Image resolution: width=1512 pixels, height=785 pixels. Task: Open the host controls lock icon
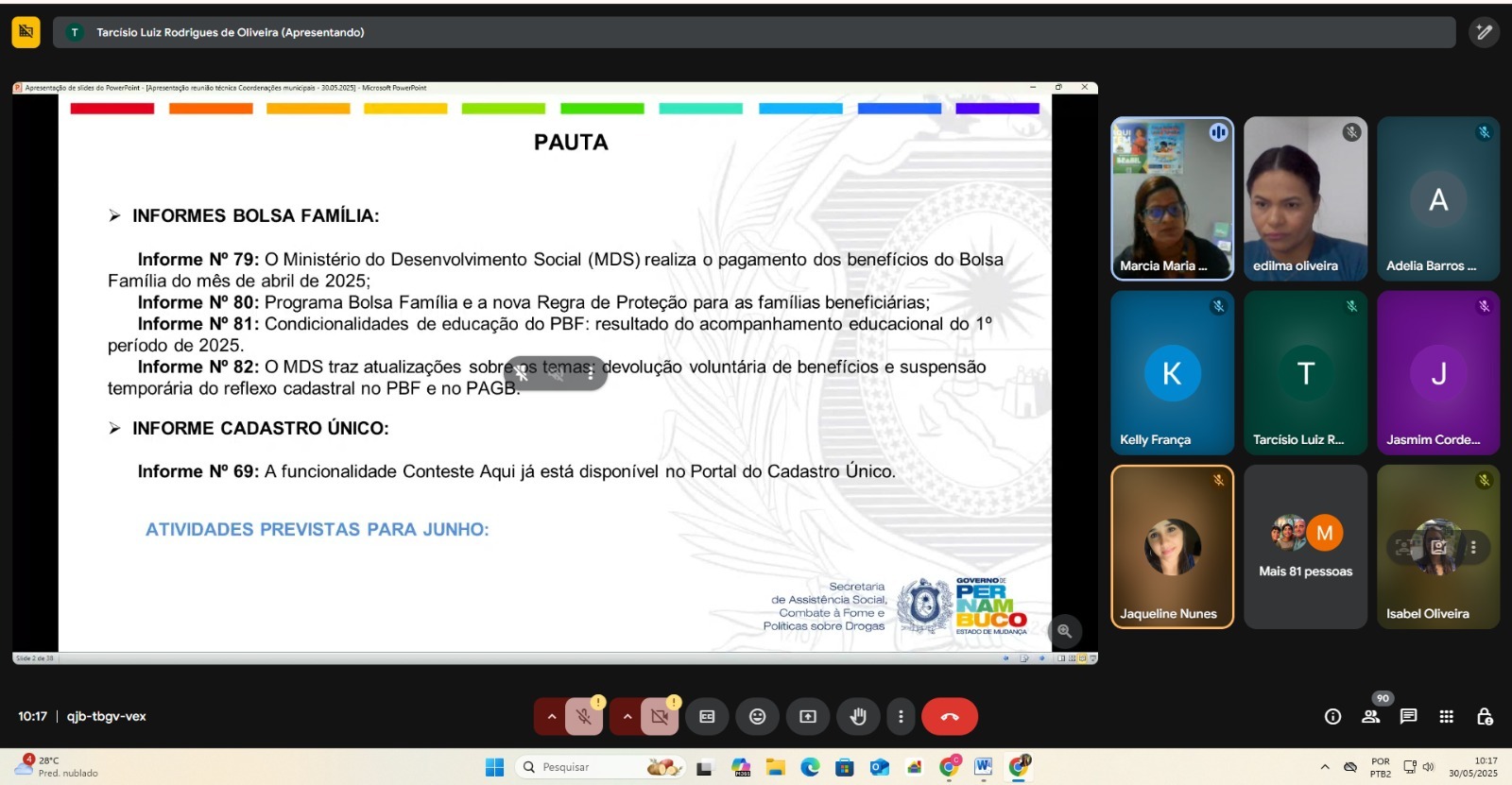[x=1485, y=717]
